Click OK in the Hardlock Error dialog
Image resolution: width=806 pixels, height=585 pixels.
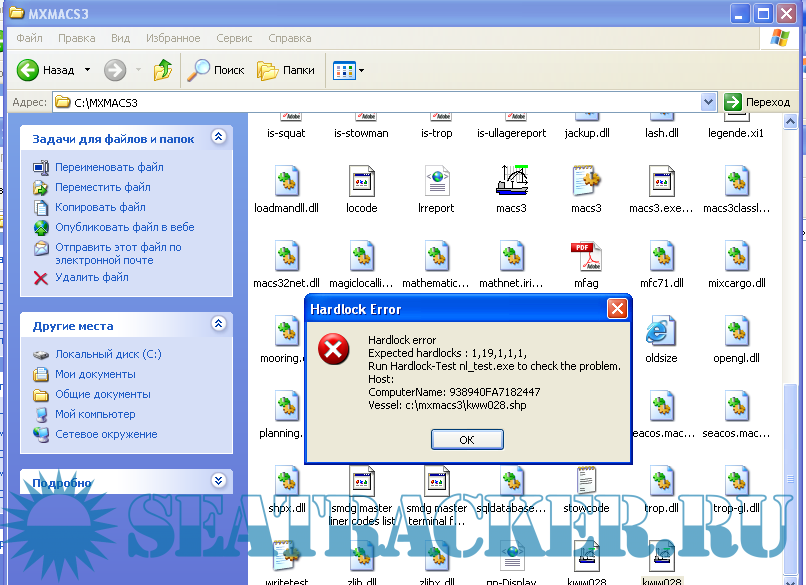467,440
